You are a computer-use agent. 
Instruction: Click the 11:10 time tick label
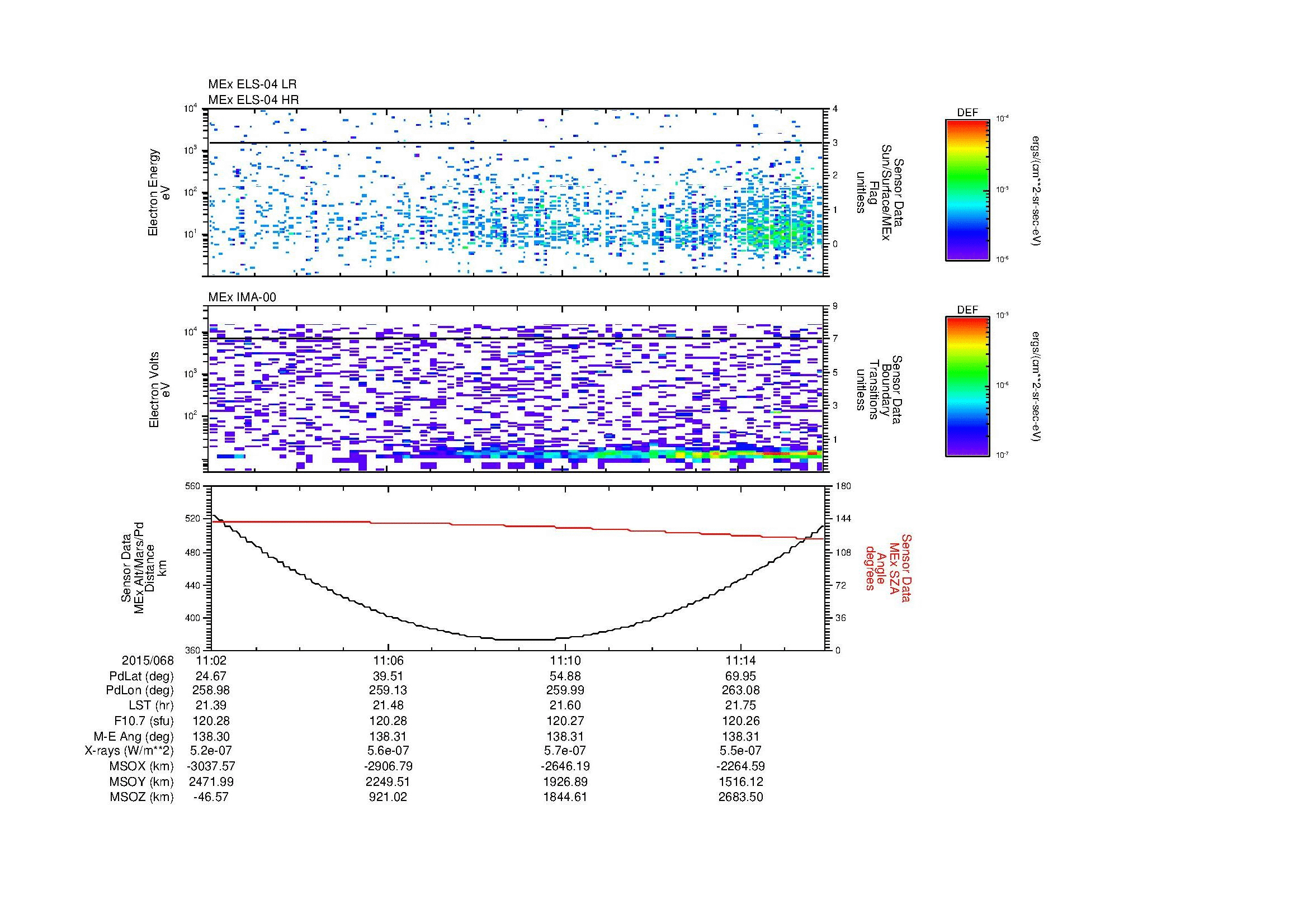(x=565, y=660)
